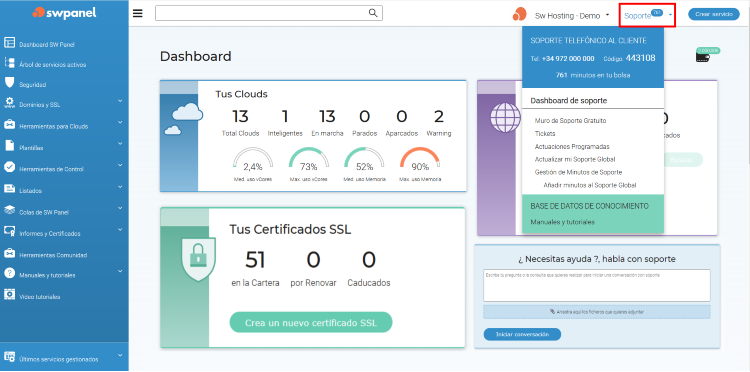750x372 pixels.
Task: Click the Crear servicio button
Action: 714,14
